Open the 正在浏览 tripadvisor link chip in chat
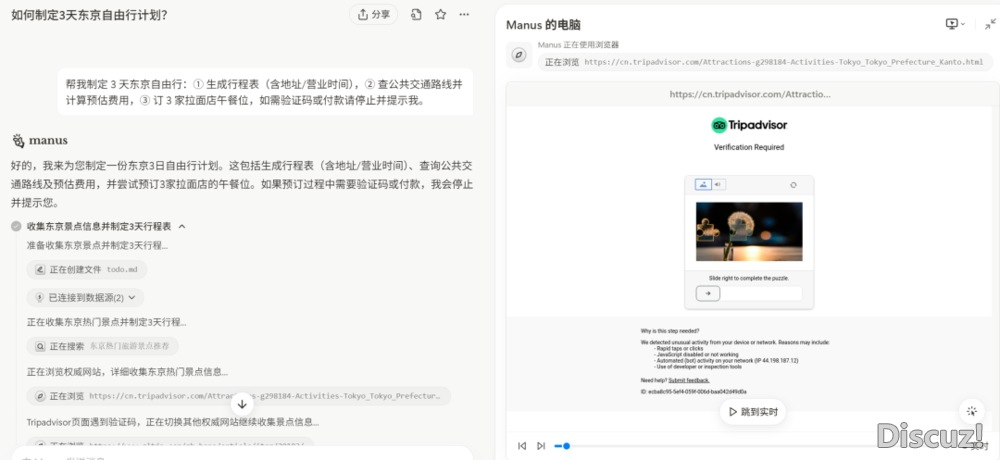Image resolution: width=1000 pixels, height=460 pixels. (x=239, y=396)
